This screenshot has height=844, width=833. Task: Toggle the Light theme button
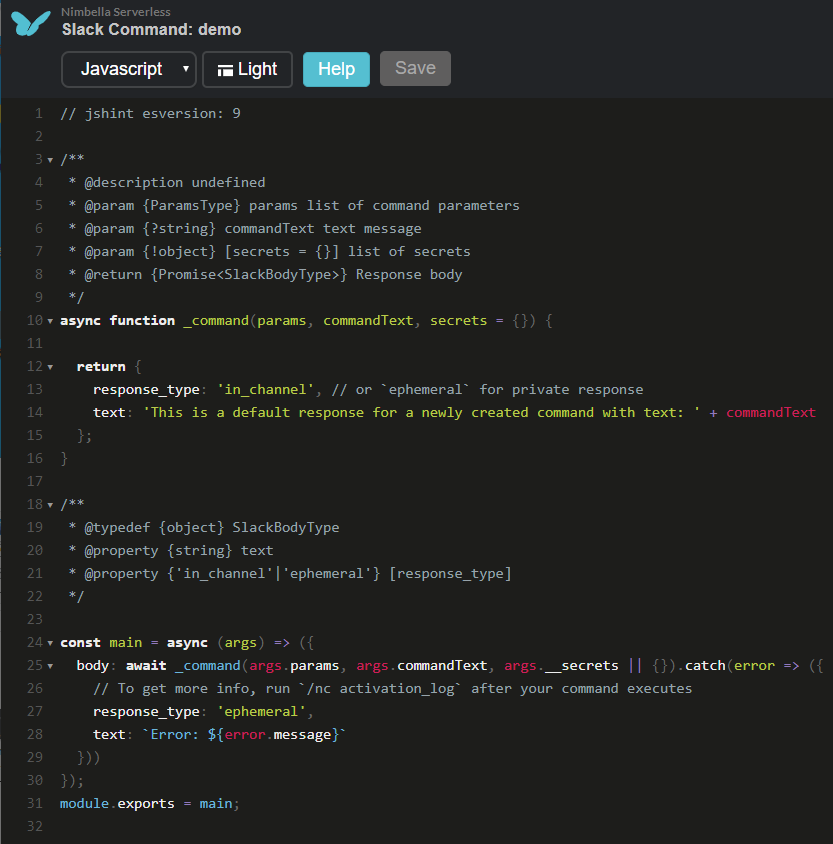click(x=247, y=69)
